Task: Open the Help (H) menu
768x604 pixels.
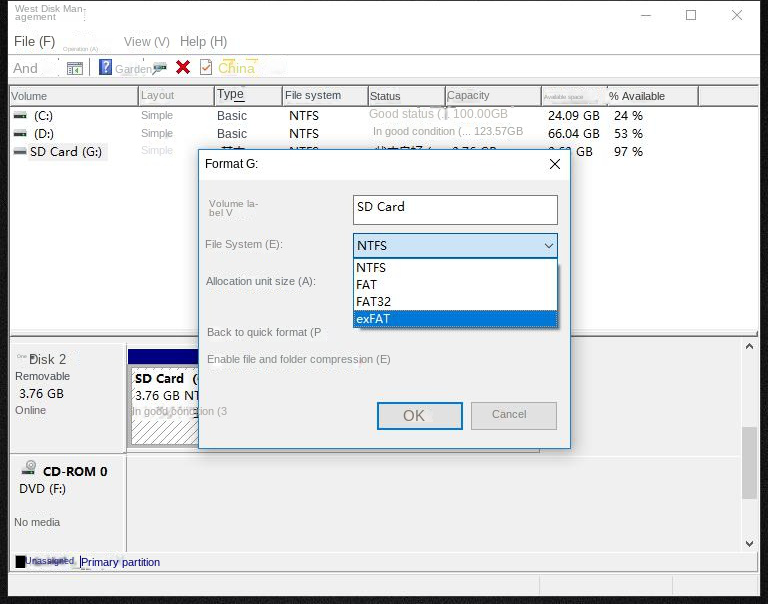Action: (203, 41)
